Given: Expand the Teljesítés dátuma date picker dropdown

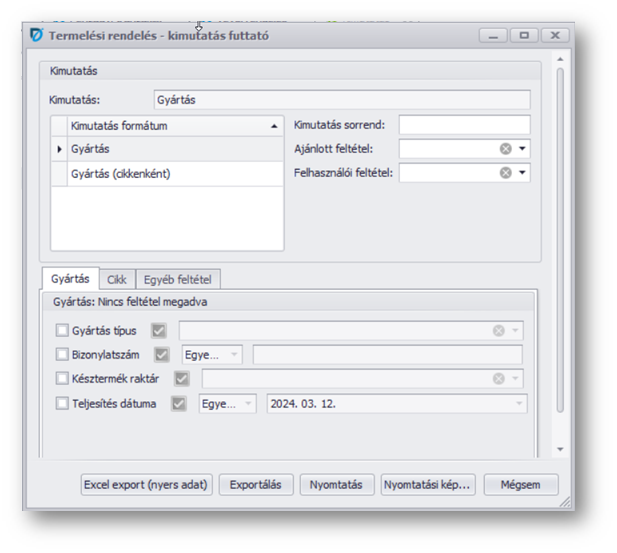Looking at the screenshot, I should (x=519, y=404).
